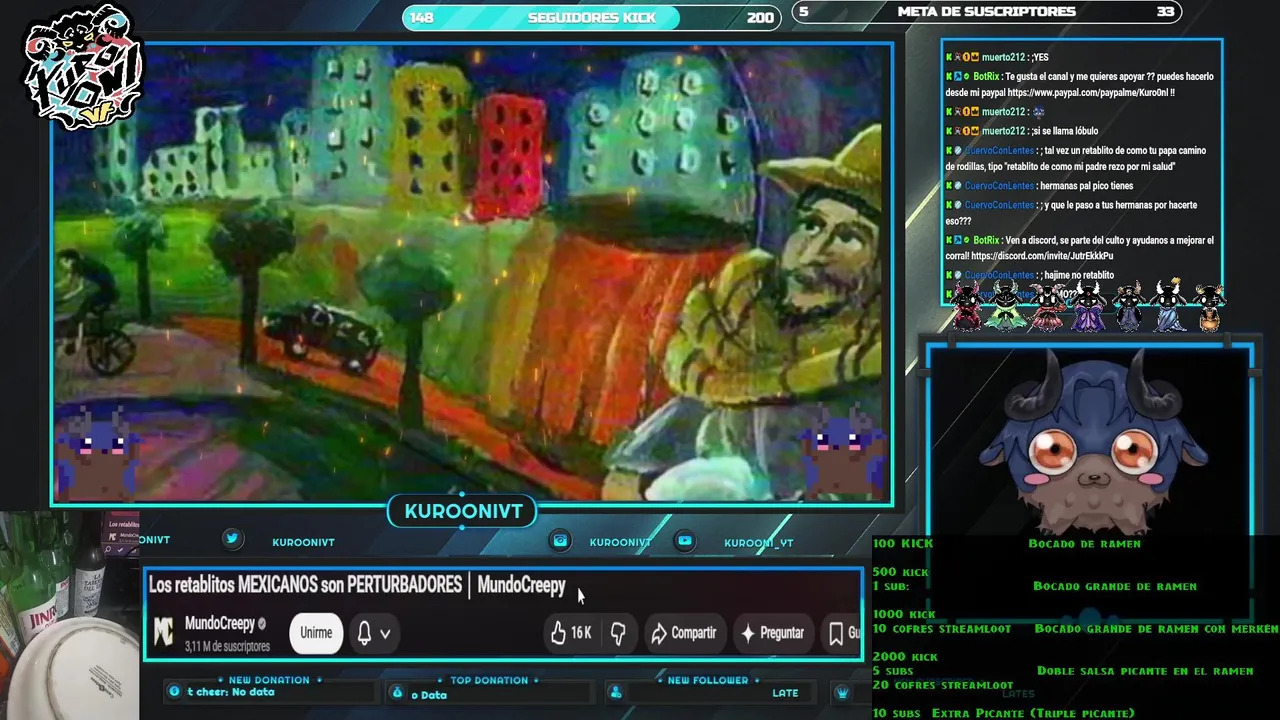This screenshot has height=720, width=1280.
Task: Click the webcam view showing bottles and plate
Action: (69, 616)
